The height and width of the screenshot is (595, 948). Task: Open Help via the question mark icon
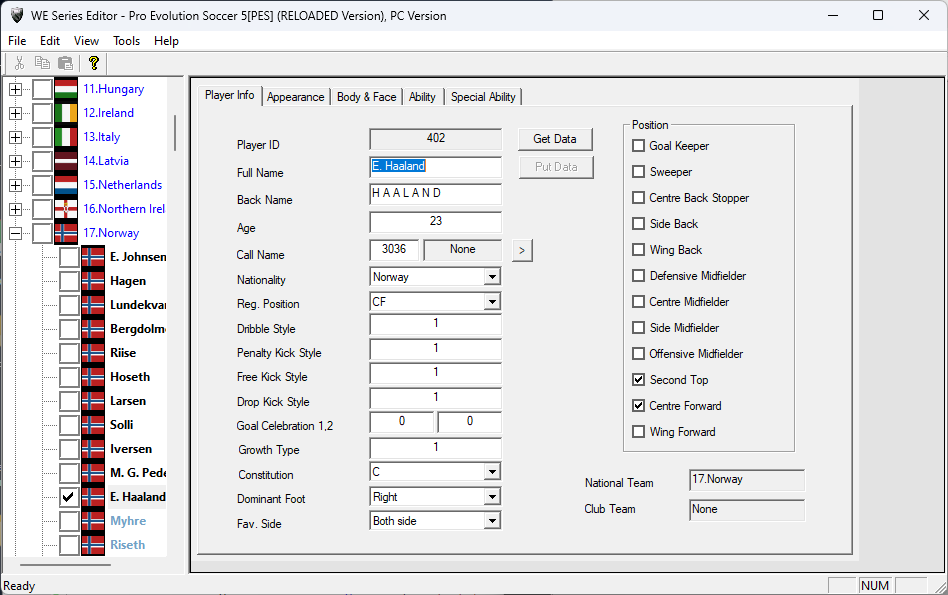coord(93,63)
